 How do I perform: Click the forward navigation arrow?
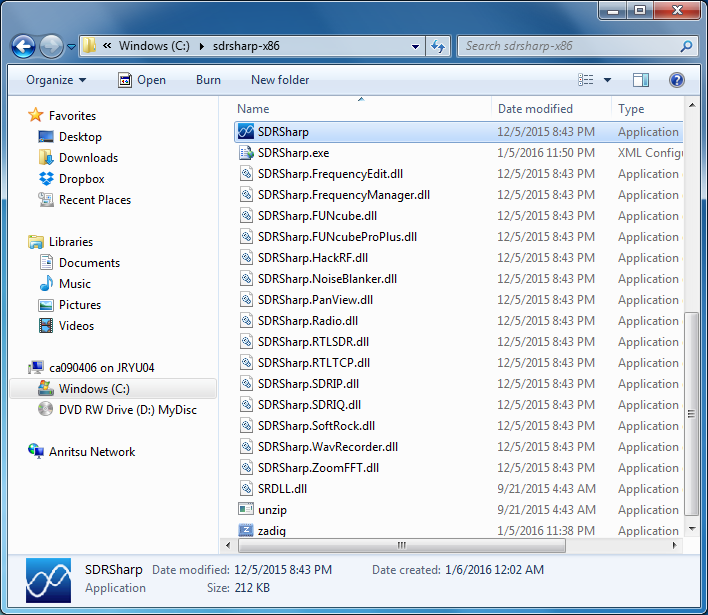click(x=51, y=46)
